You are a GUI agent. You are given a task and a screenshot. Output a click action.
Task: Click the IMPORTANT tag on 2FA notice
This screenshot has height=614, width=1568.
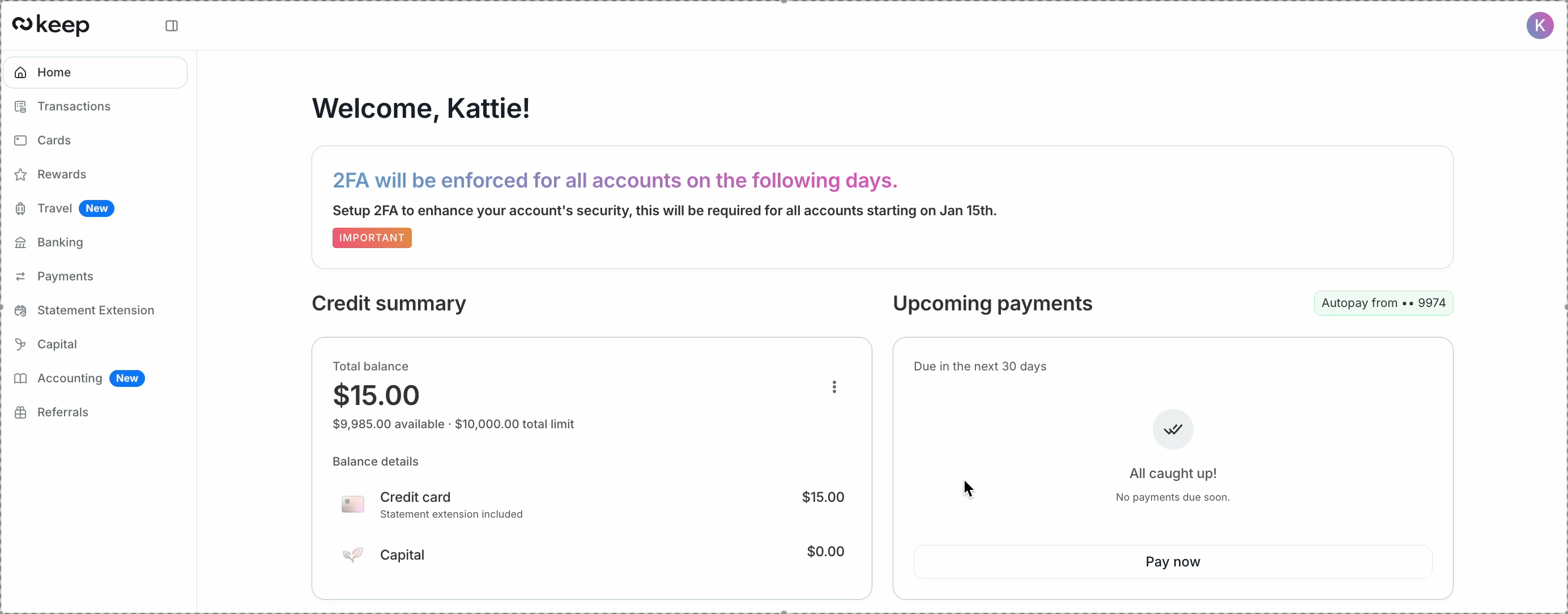[372, 238]
